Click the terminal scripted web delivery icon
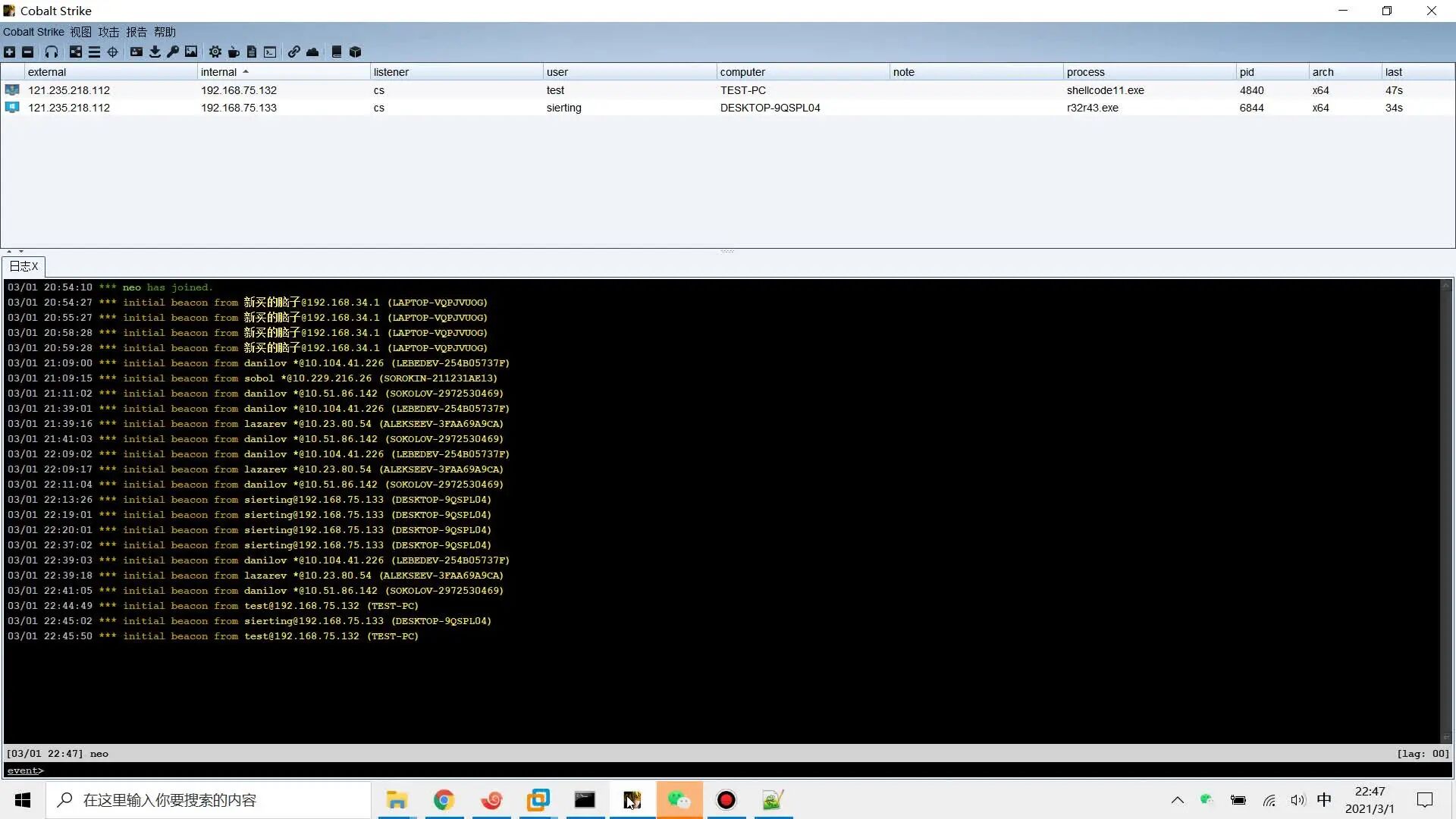Screen dimensions: 1456x819 [x=270, y=52]
